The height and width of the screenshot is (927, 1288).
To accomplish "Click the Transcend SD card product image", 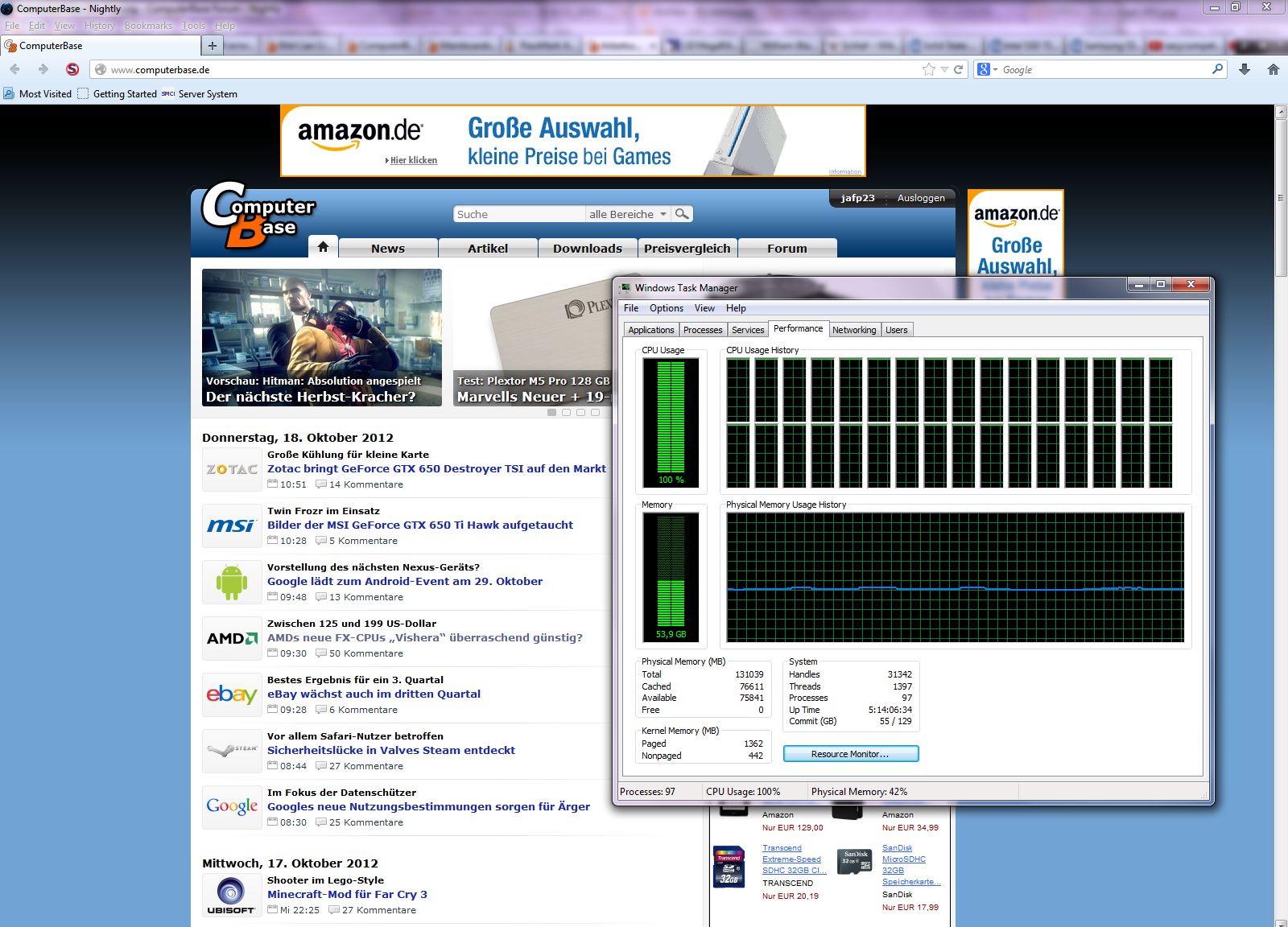I will (729, 867).
